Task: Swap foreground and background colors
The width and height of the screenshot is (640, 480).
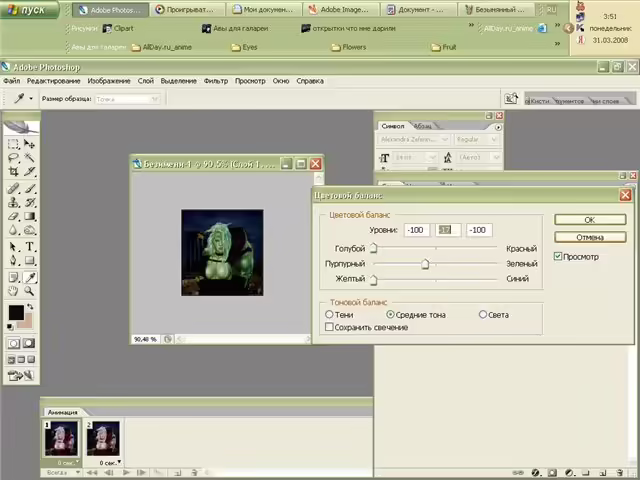Action: [x=30, y=307]
